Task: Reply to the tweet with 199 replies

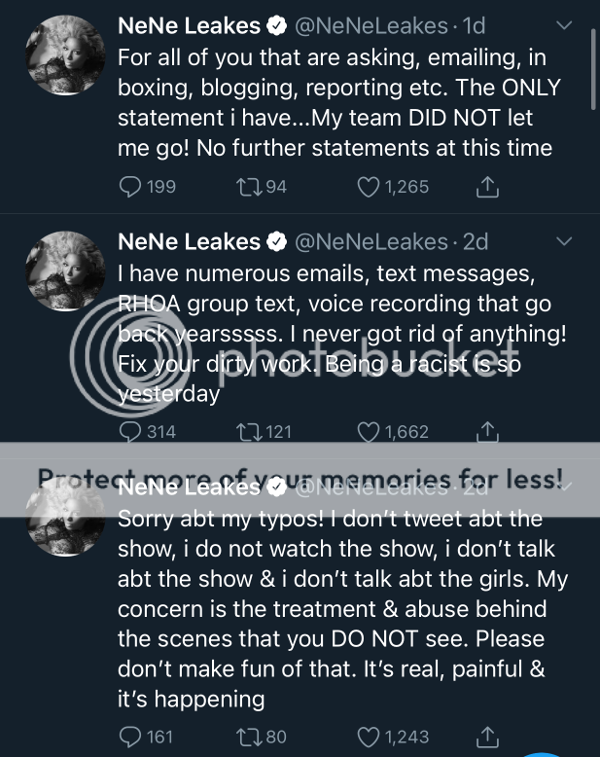Action: (131, 187)
